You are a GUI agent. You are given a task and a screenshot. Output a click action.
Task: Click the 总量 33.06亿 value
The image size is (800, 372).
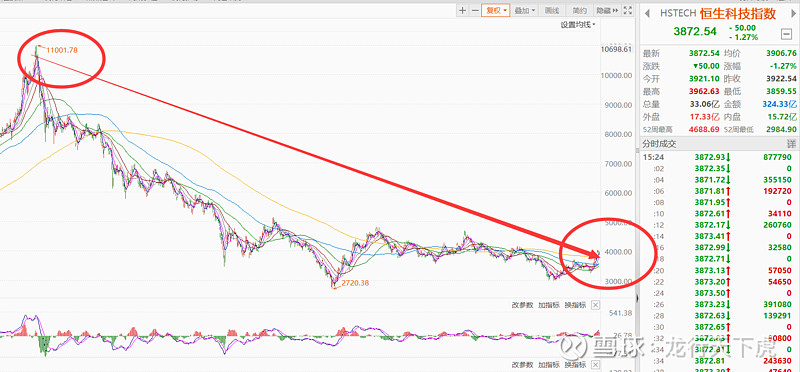point(705,104)
